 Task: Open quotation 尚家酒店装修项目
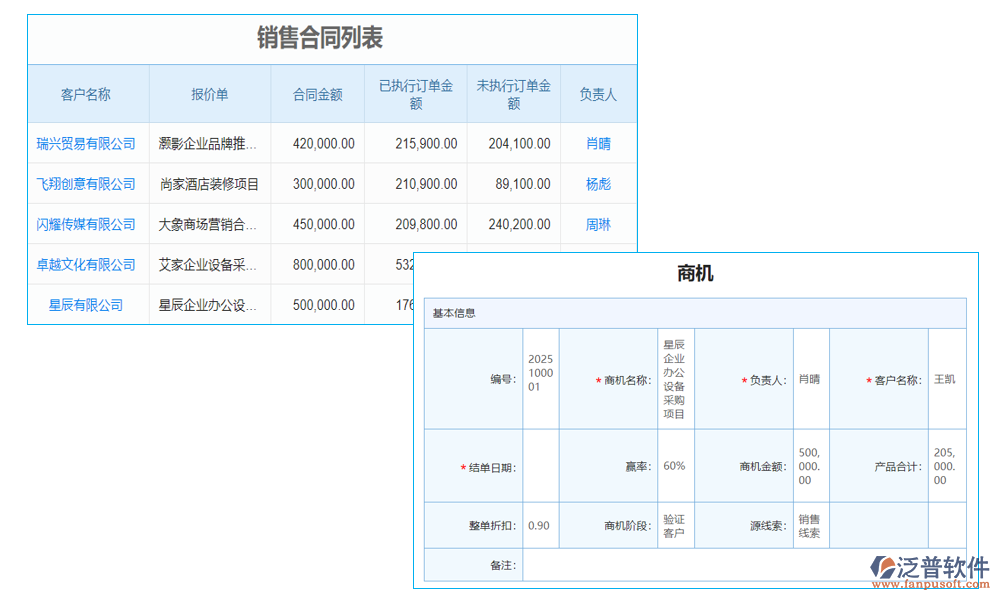208,184
